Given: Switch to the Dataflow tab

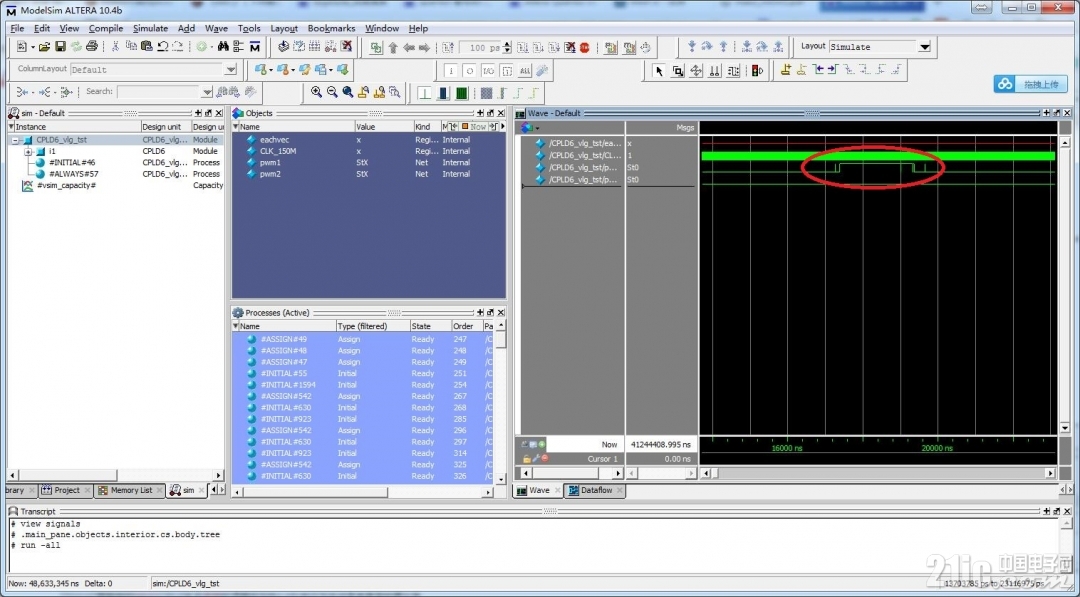Looking at the screenshot, I should click(x=596, y=490).
